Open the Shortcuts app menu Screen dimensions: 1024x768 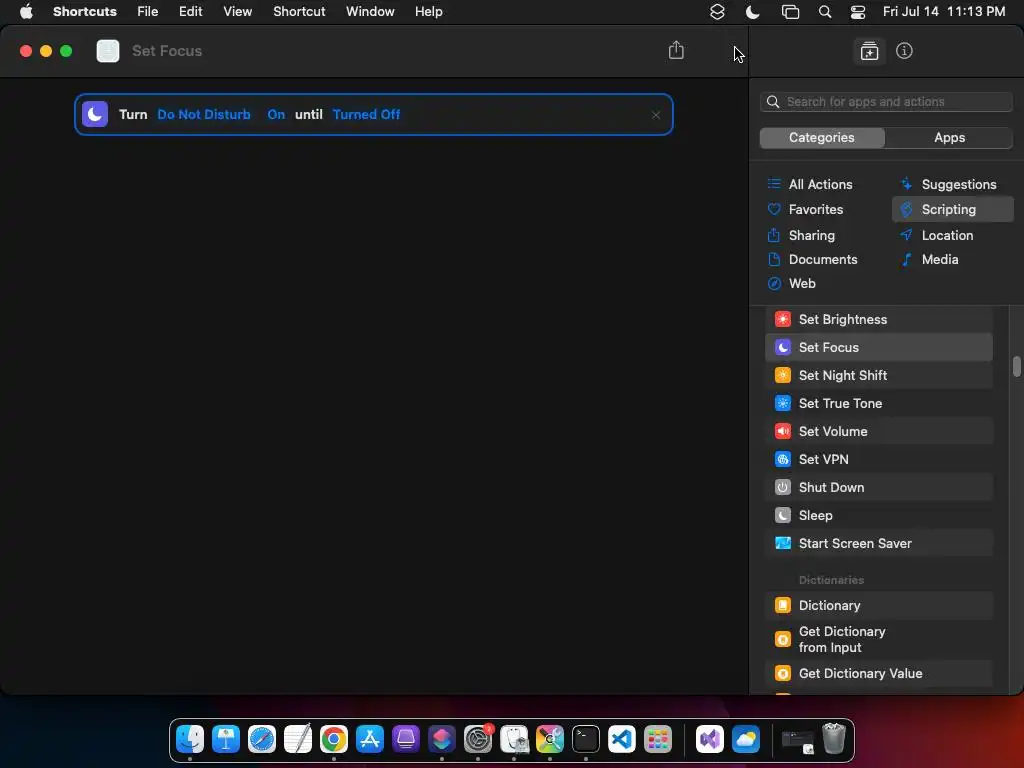tap(85, 12)
